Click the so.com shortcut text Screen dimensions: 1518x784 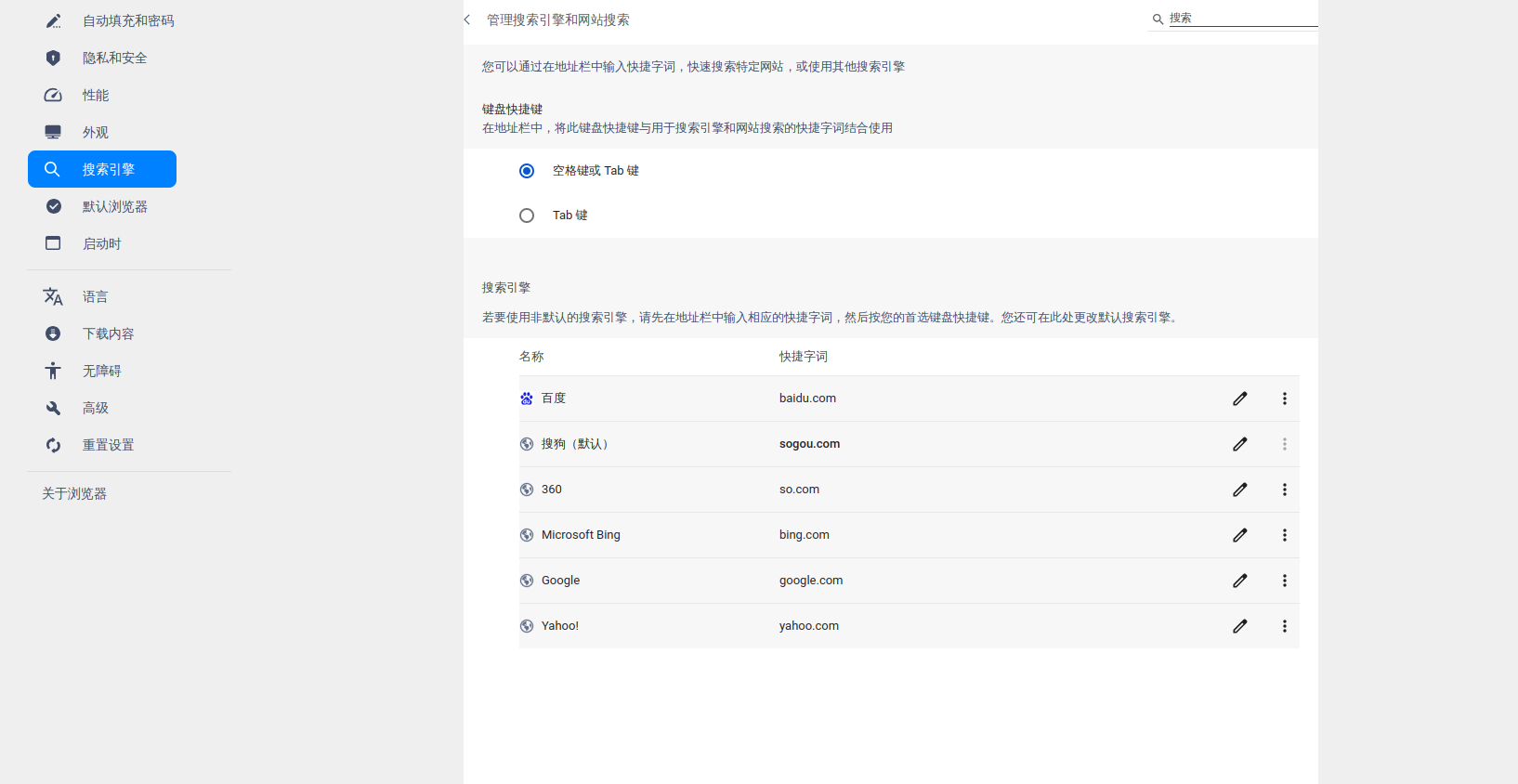click(799, 490)
